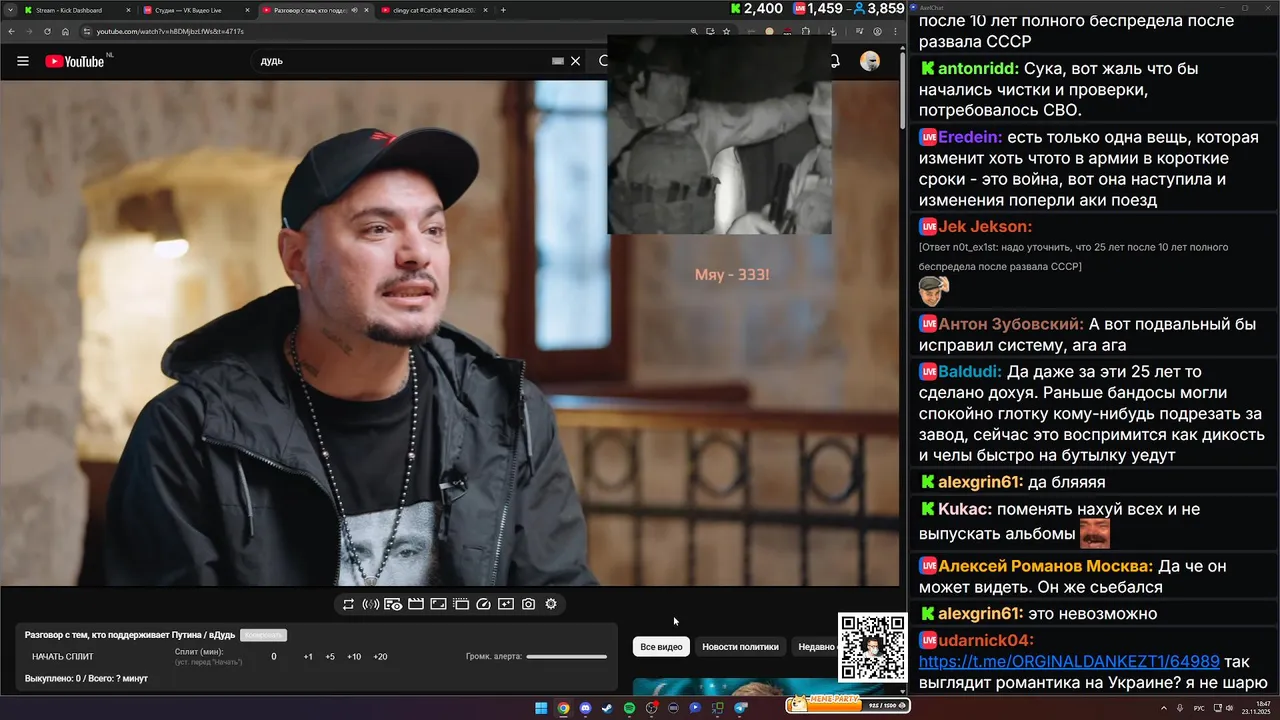Screen dimensions: 1280x720
Task: Click username Kukac in chat
Action: (x=965, y=509)
